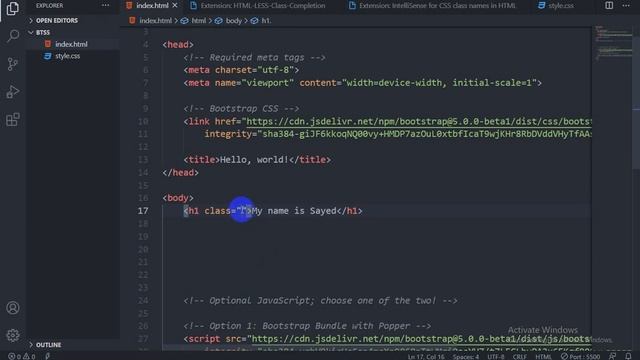Click the title text 'Hello, world!' on line 13
640x360 pixels.
(254, 160)
